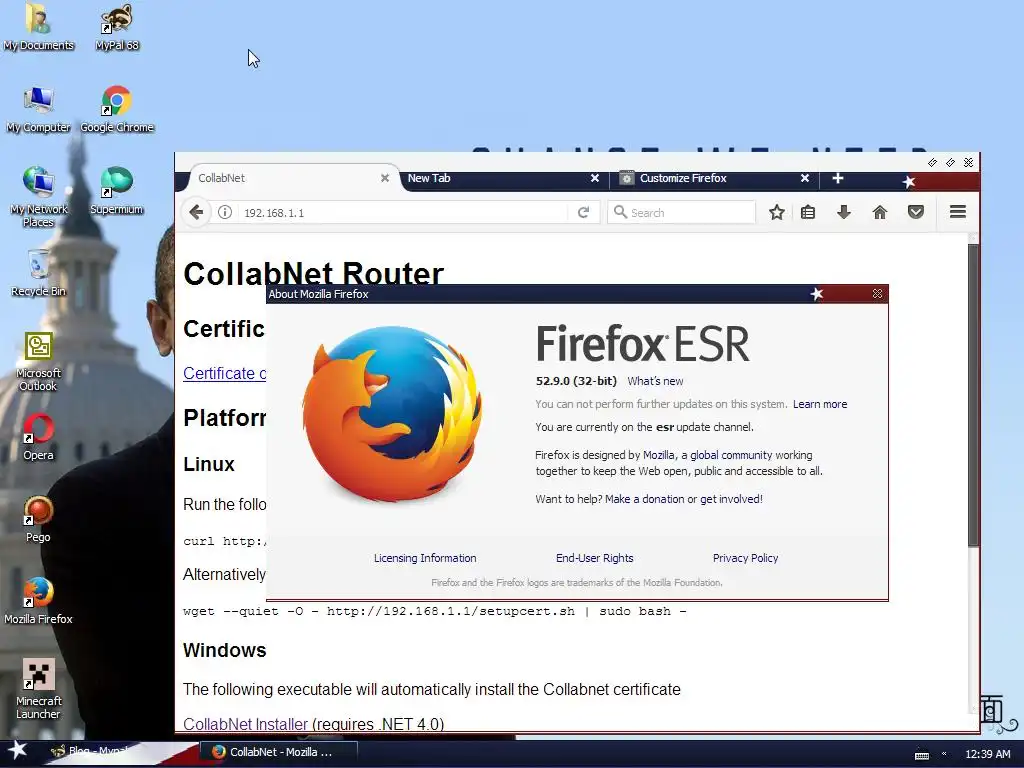
Task: Click the page vertical scrollbar thumb
Action: [974, 395]
